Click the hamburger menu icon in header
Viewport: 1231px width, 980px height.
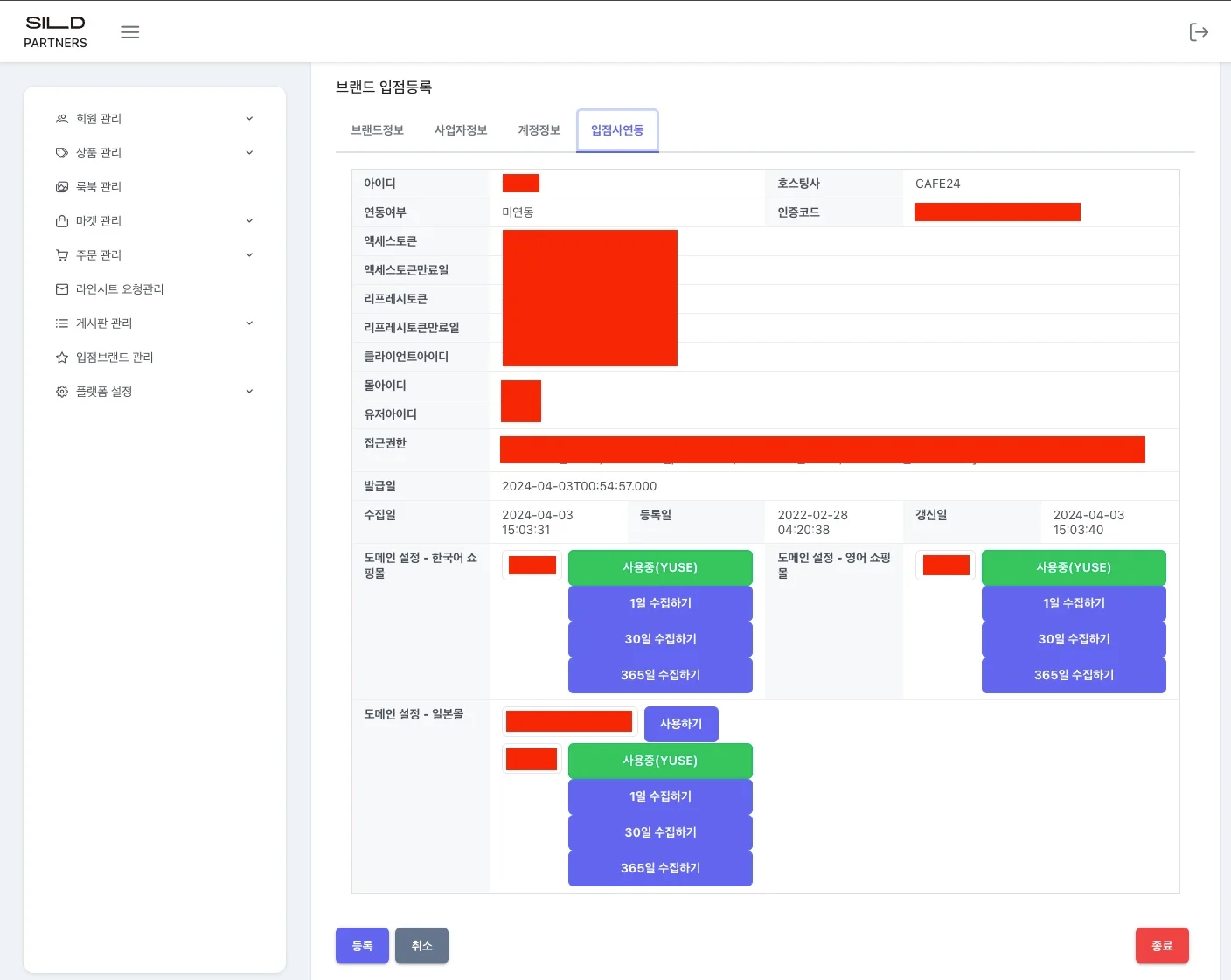[x=130, y=32]
